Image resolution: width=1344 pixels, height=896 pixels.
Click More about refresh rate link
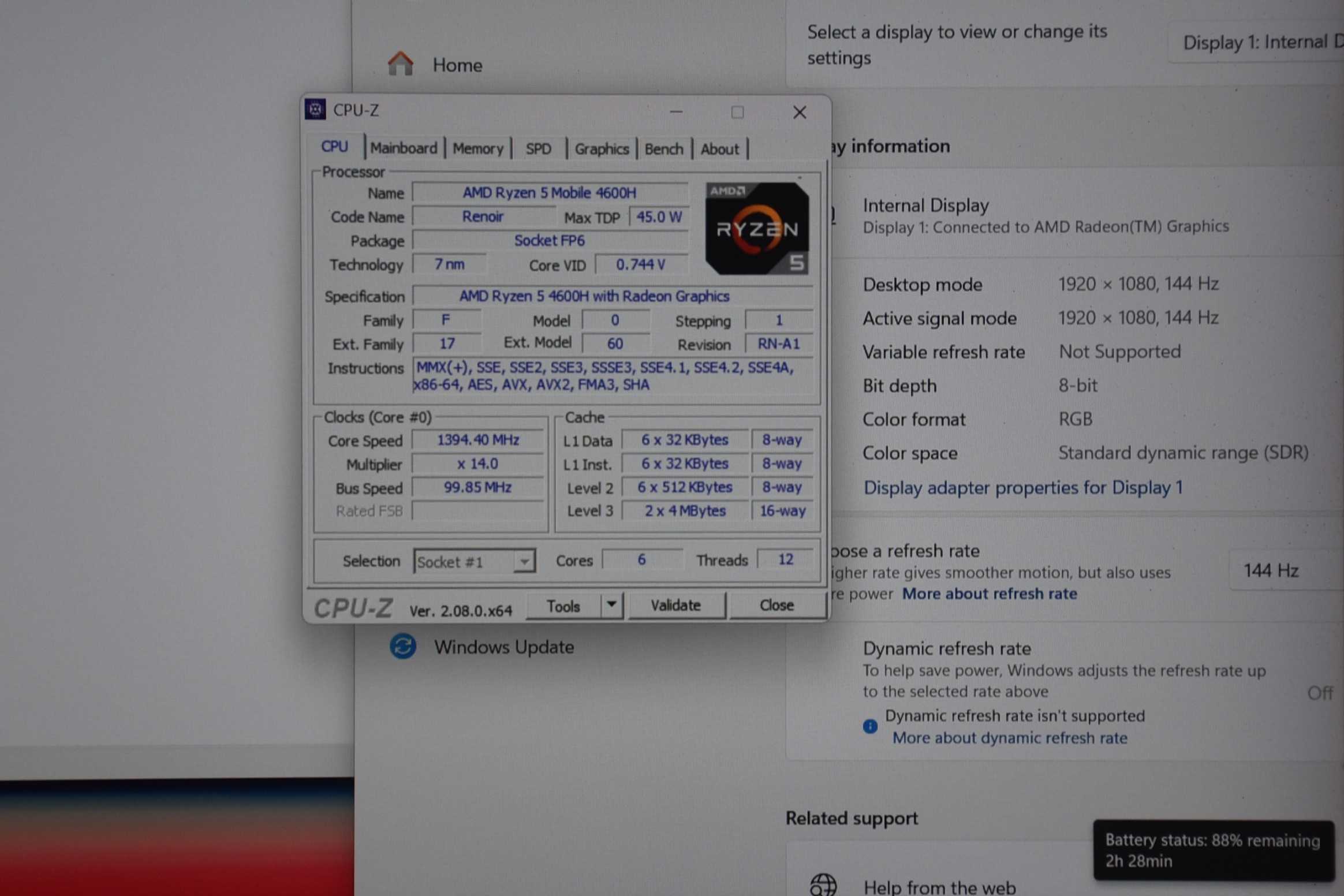coord(990,593)
